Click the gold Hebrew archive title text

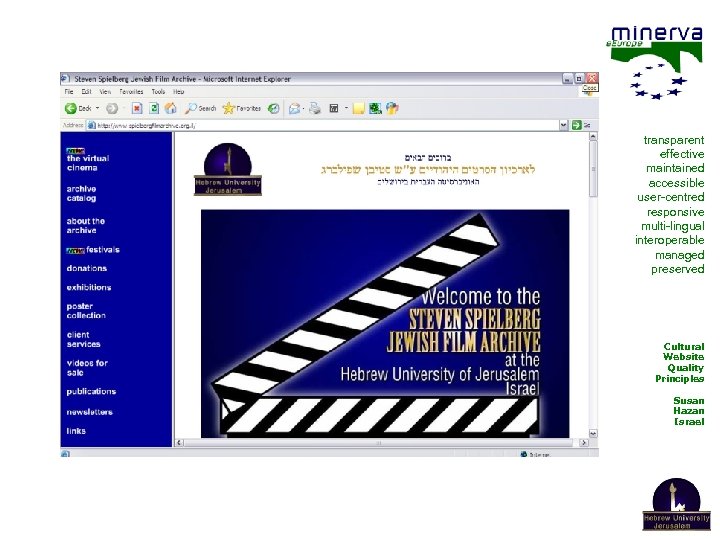(428, 169)
